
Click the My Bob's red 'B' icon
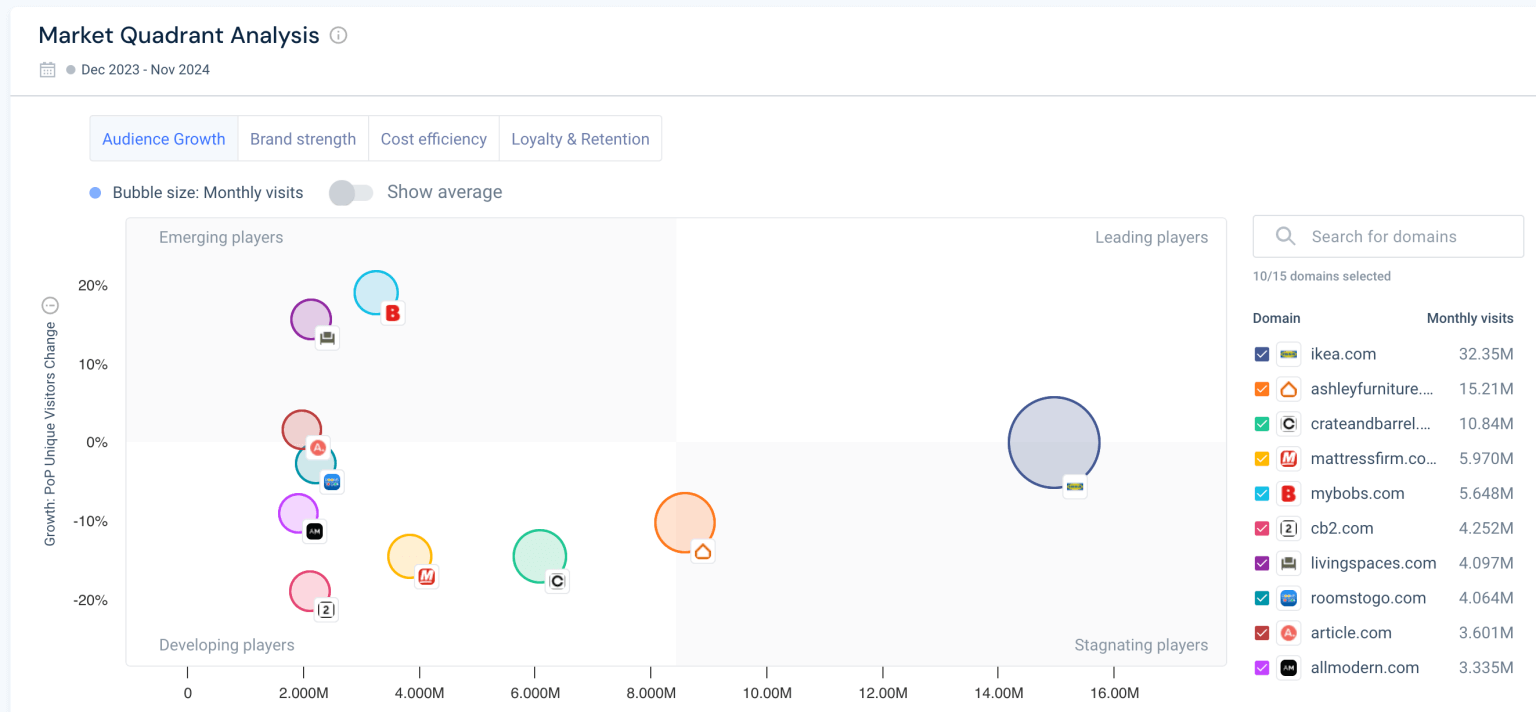tap(1288, 493)
